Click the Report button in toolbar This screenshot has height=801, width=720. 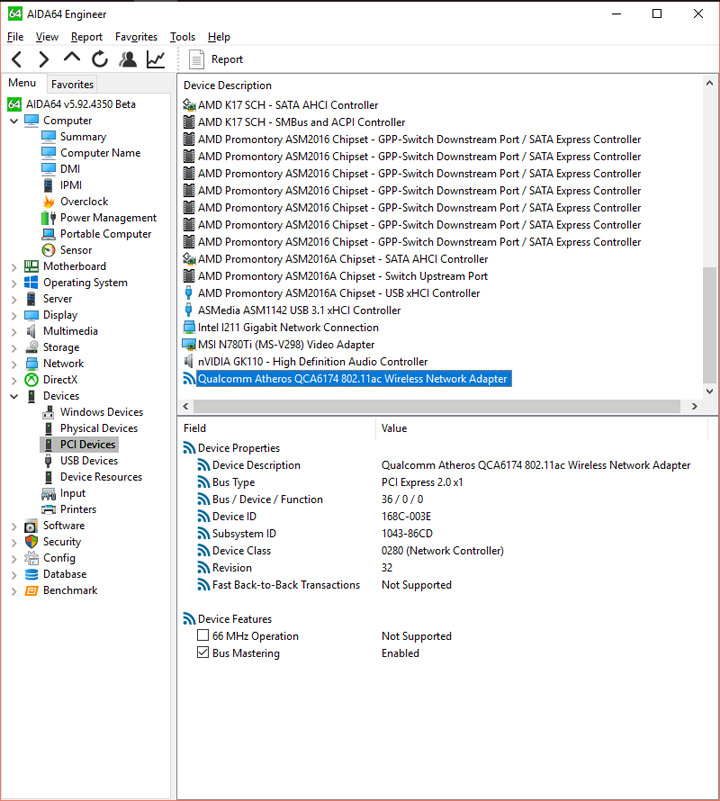(215, 59)
